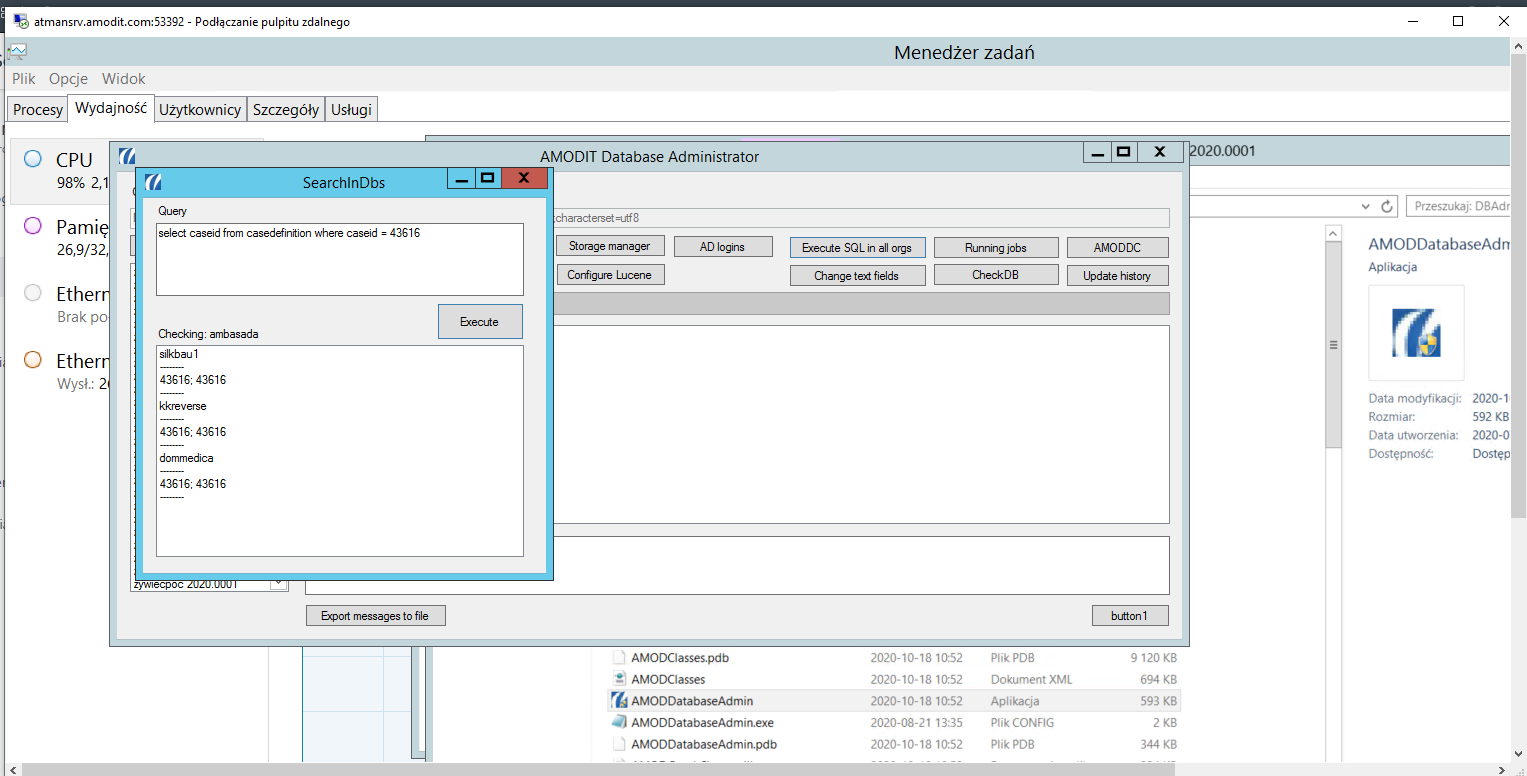The width and height of the screenshot is (1527, 776).
Task: Click the AMODDatabaseAdmin.pdb file icon
Action: coord(619,744)
